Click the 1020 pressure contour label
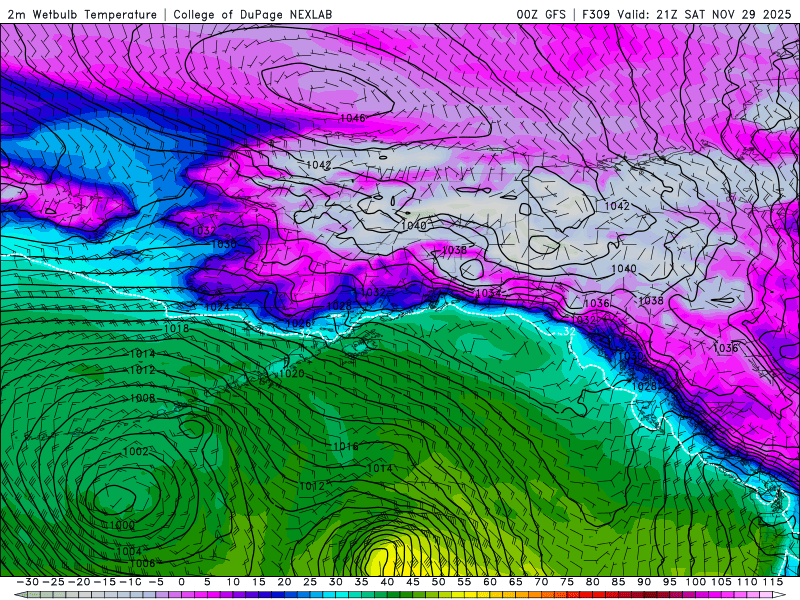The width and height of the screenshot is (800, 600). pos(292,373)
